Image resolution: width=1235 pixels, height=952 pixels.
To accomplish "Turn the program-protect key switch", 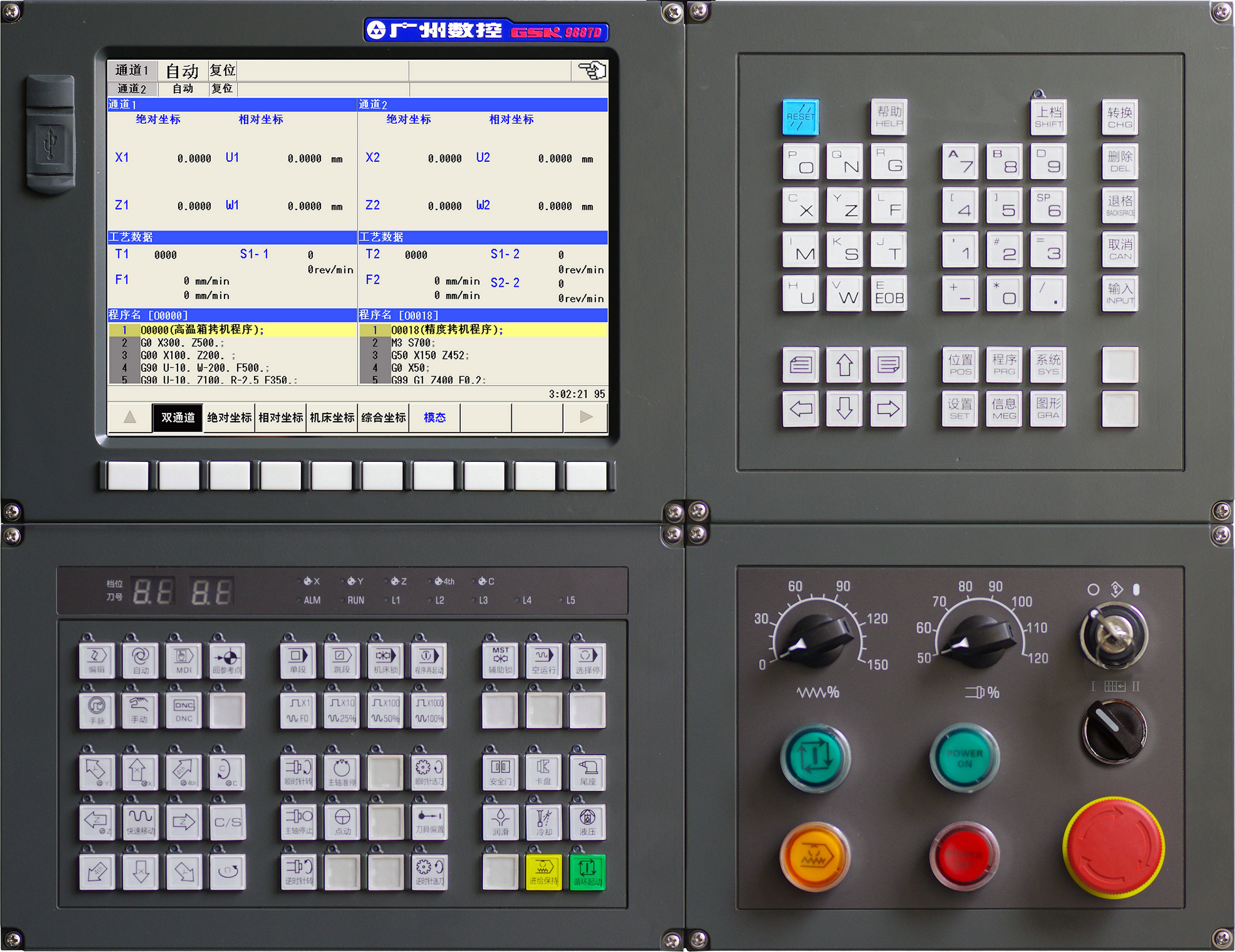I will pyautogui.click(x=1113, y=635).
